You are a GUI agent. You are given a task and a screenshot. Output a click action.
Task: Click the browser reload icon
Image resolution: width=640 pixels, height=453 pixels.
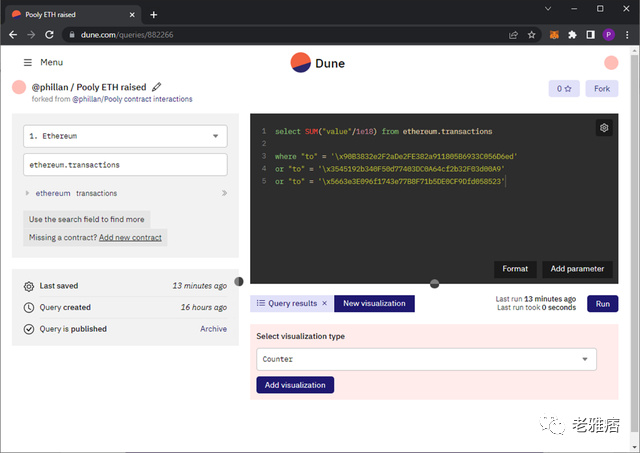50,34
